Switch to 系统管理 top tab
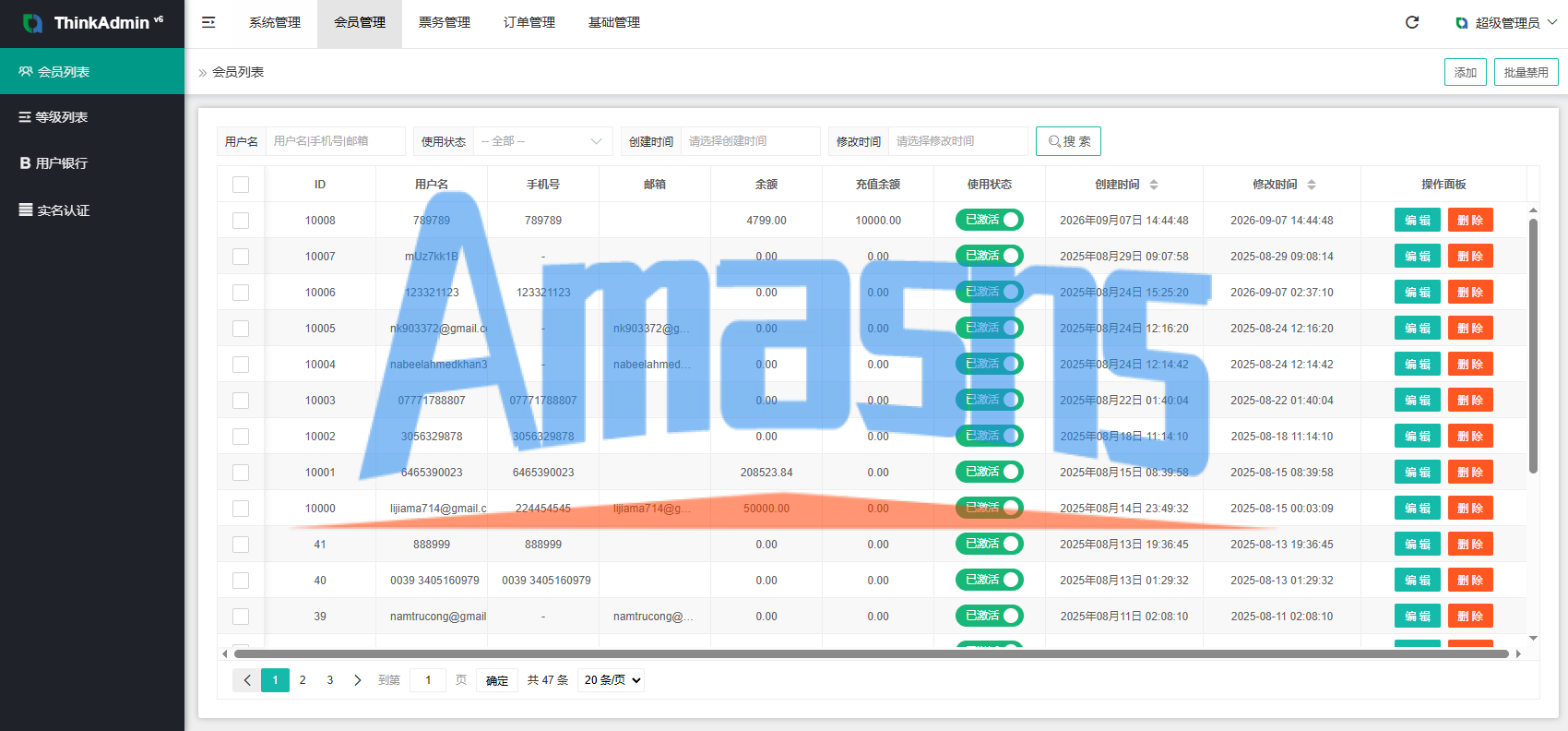The image size is (1568, 731). pyautogui.click(x=275, y=23)
